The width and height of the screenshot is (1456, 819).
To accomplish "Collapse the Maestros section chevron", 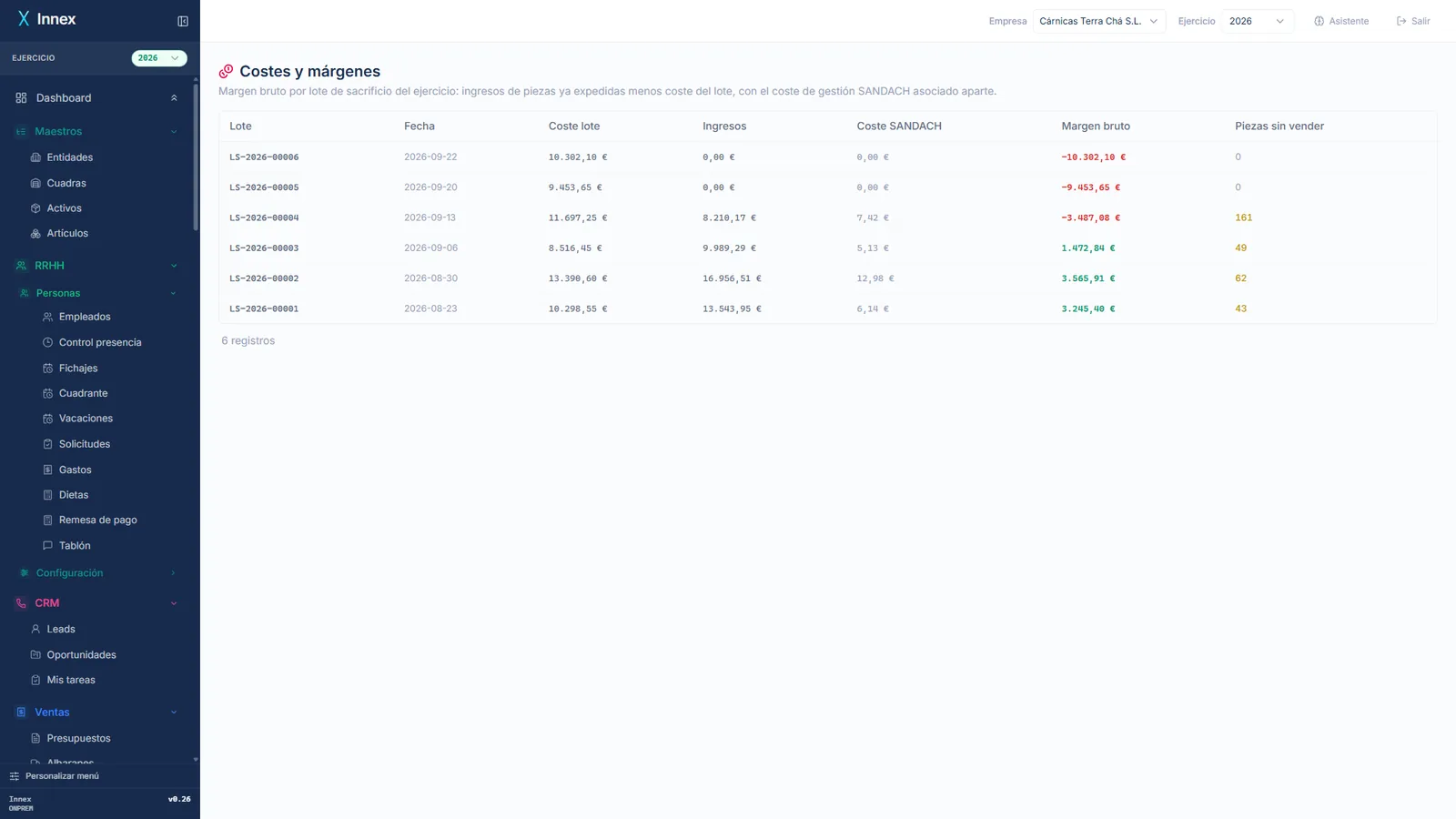I will coord(174,132).
